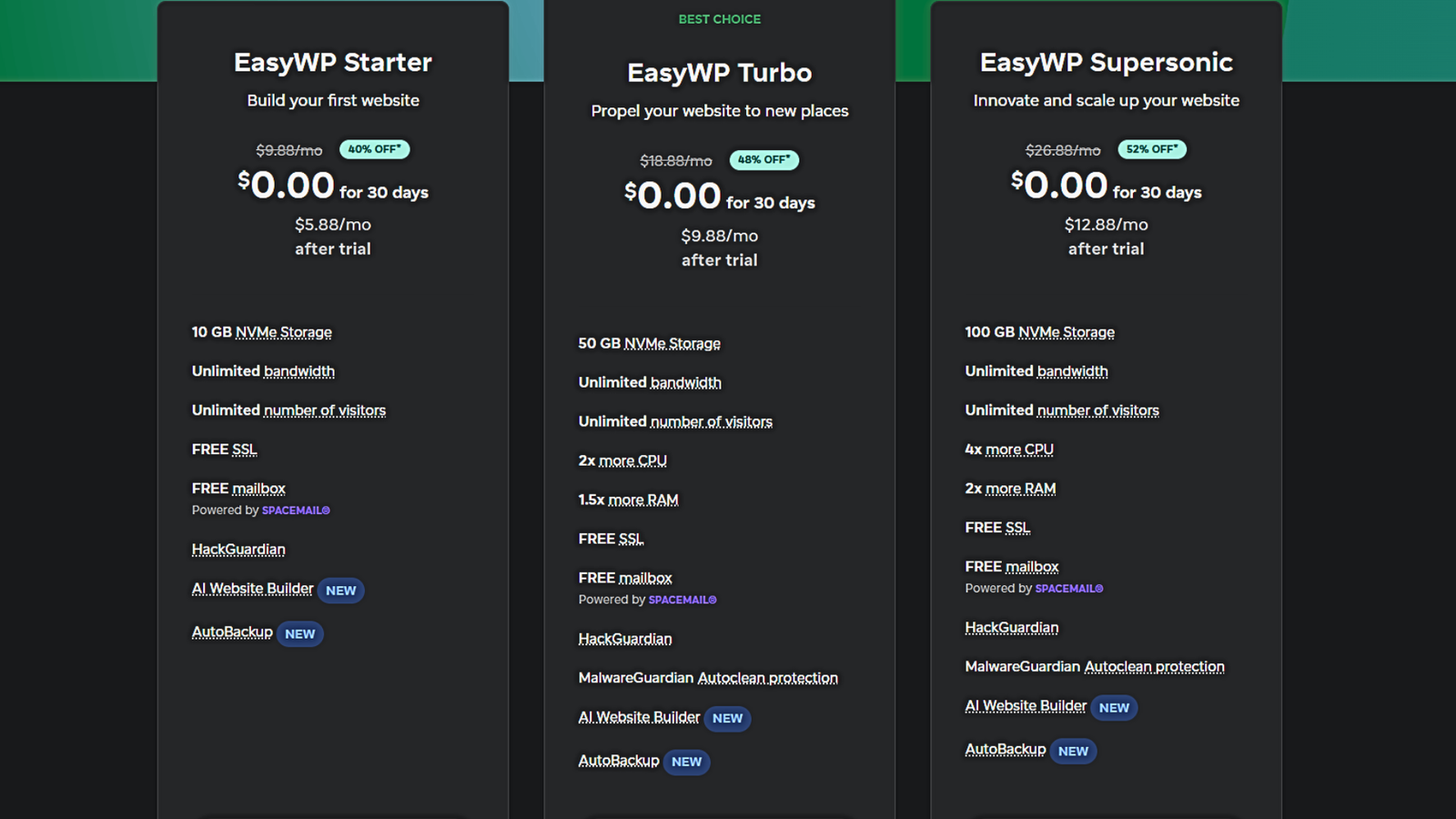Open HackGuardian details in Starter plan
The width and height of the screenshot is (1456, 819).
(238, 550)
